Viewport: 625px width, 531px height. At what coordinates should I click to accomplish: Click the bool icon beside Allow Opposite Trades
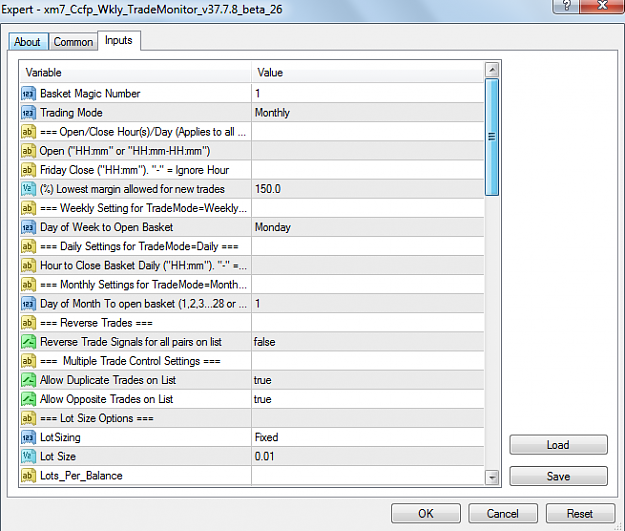28,399
